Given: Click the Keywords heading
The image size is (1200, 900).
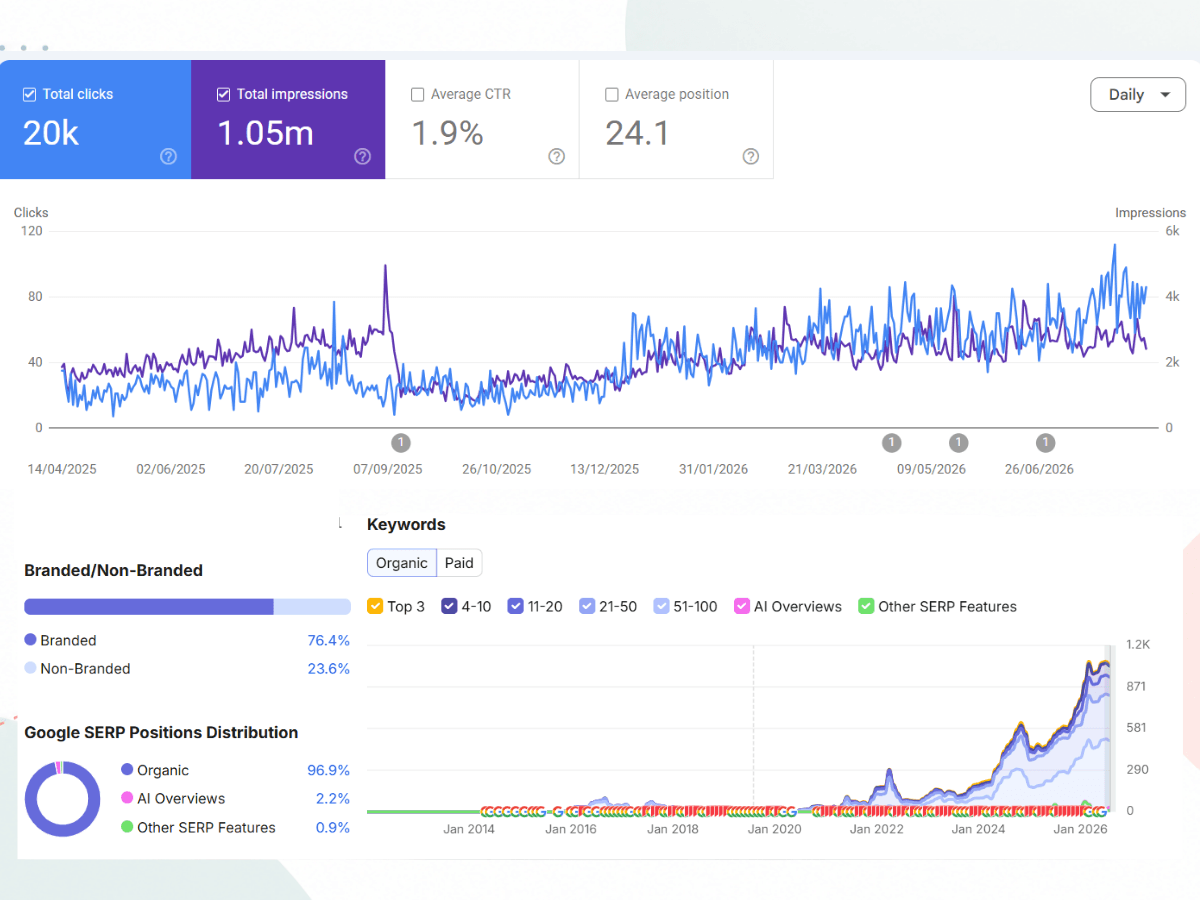Looking at the screenshot, I should tap(406, 524).
